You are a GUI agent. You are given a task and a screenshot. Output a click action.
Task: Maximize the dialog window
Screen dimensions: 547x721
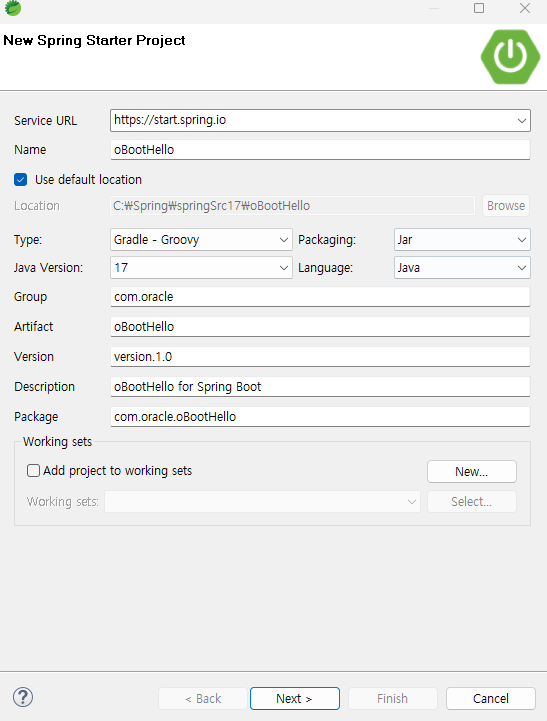click(479, 8)
